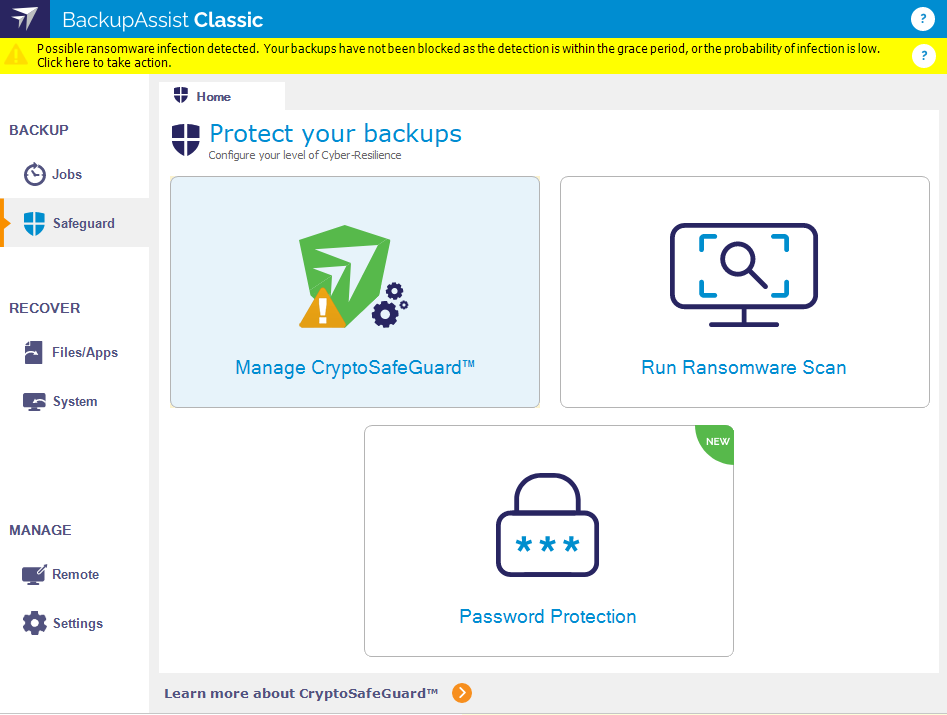This screenshot has width=947, height=715.
Task: Click the Protect your backups heading
Action: click(x=335, y=133)
